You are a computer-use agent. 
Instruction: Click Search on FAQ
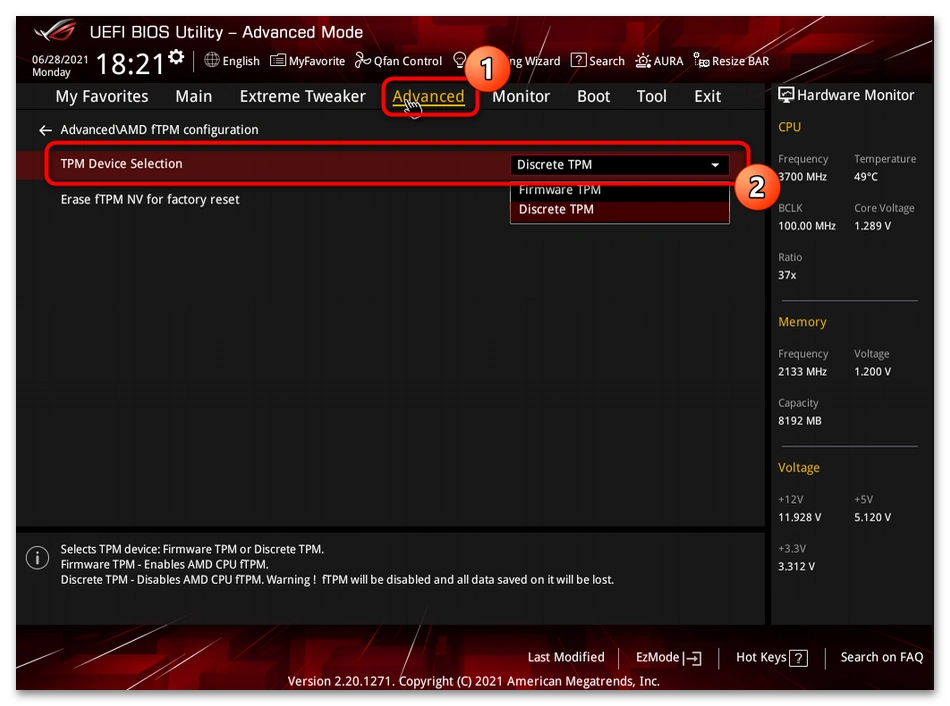click(x=881, y=657)
